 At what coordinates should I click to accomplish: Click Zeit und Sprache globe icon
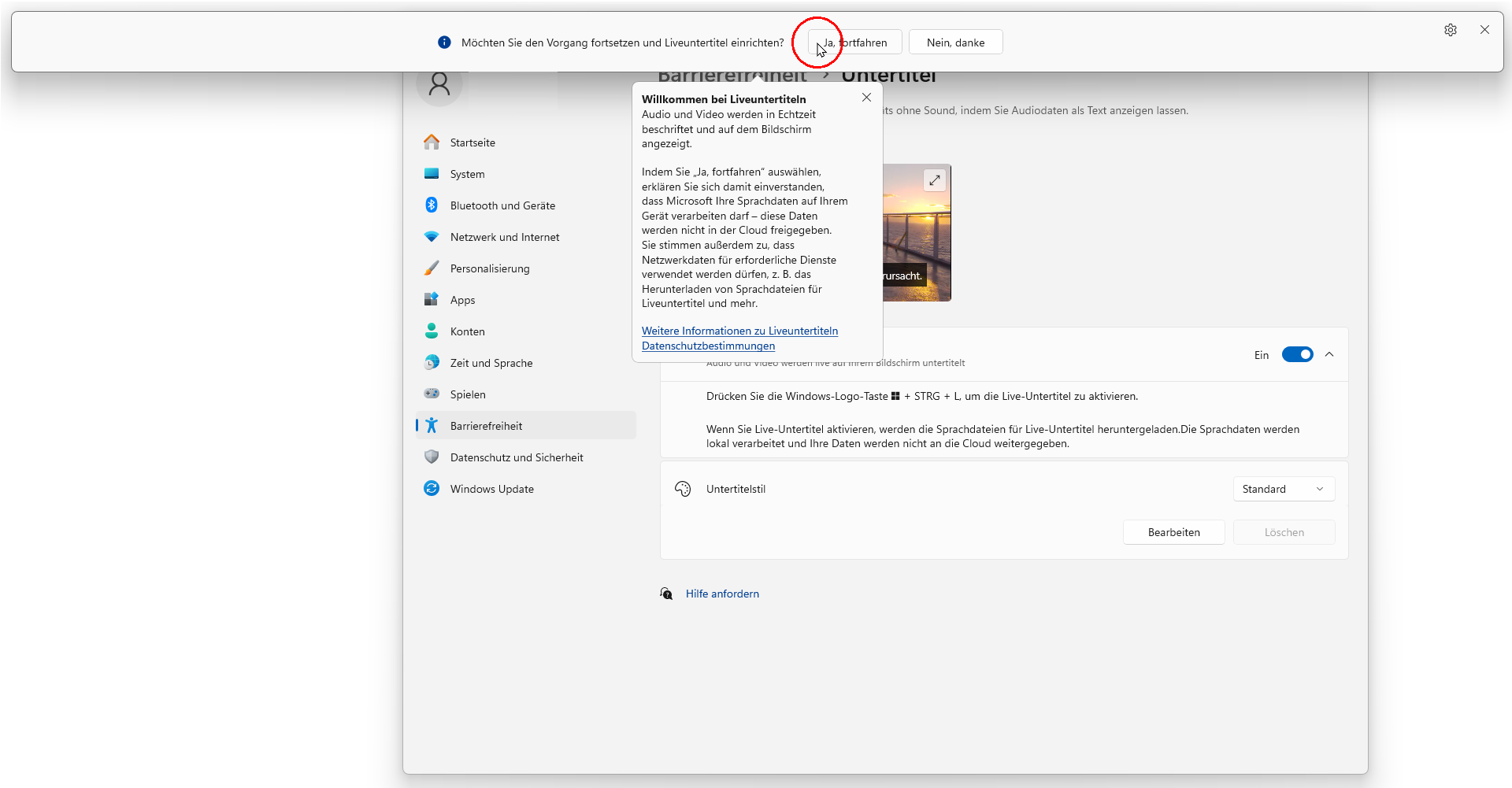[432, 362]
